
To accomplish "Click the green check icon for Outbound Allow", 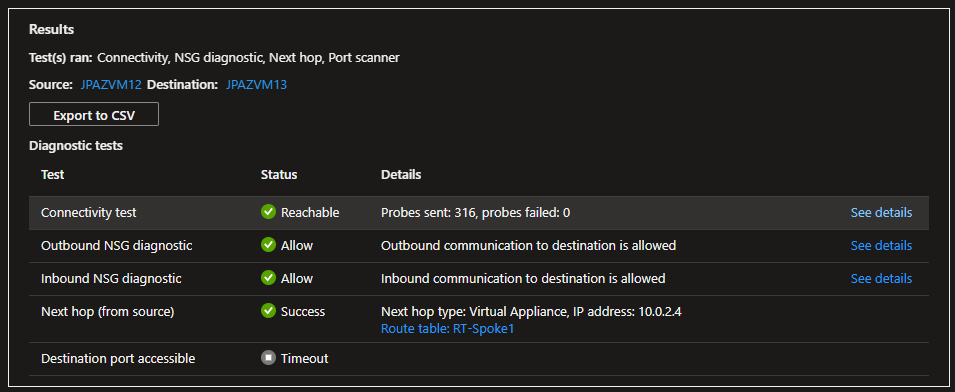I will click(x=268, y=245).
